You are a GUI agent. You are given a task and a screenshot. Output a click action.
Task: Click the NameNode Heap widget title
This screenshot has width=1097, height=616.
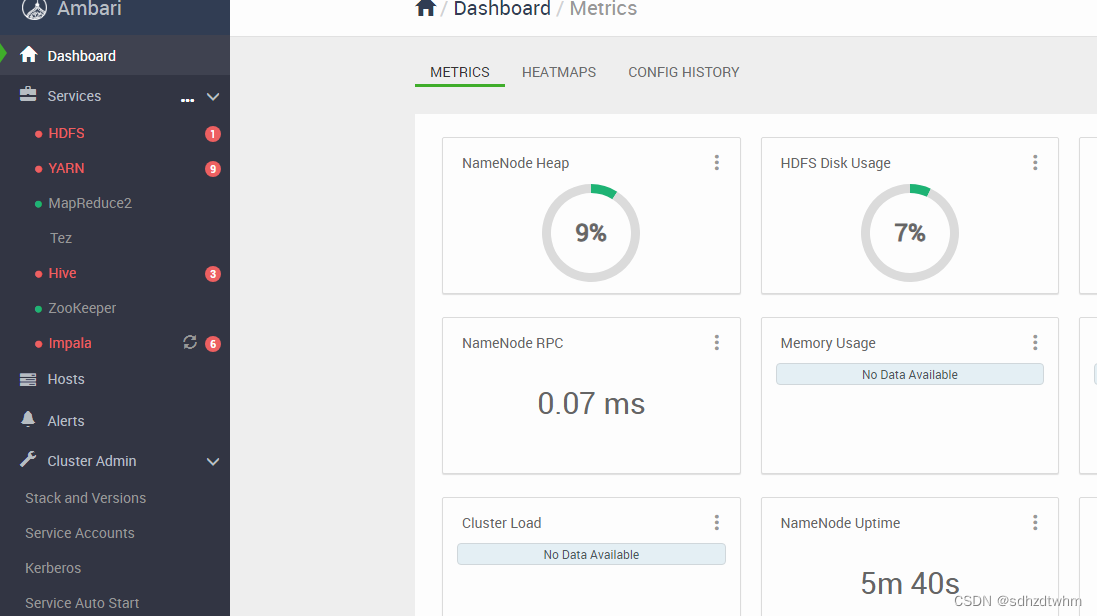click(516, 163)
